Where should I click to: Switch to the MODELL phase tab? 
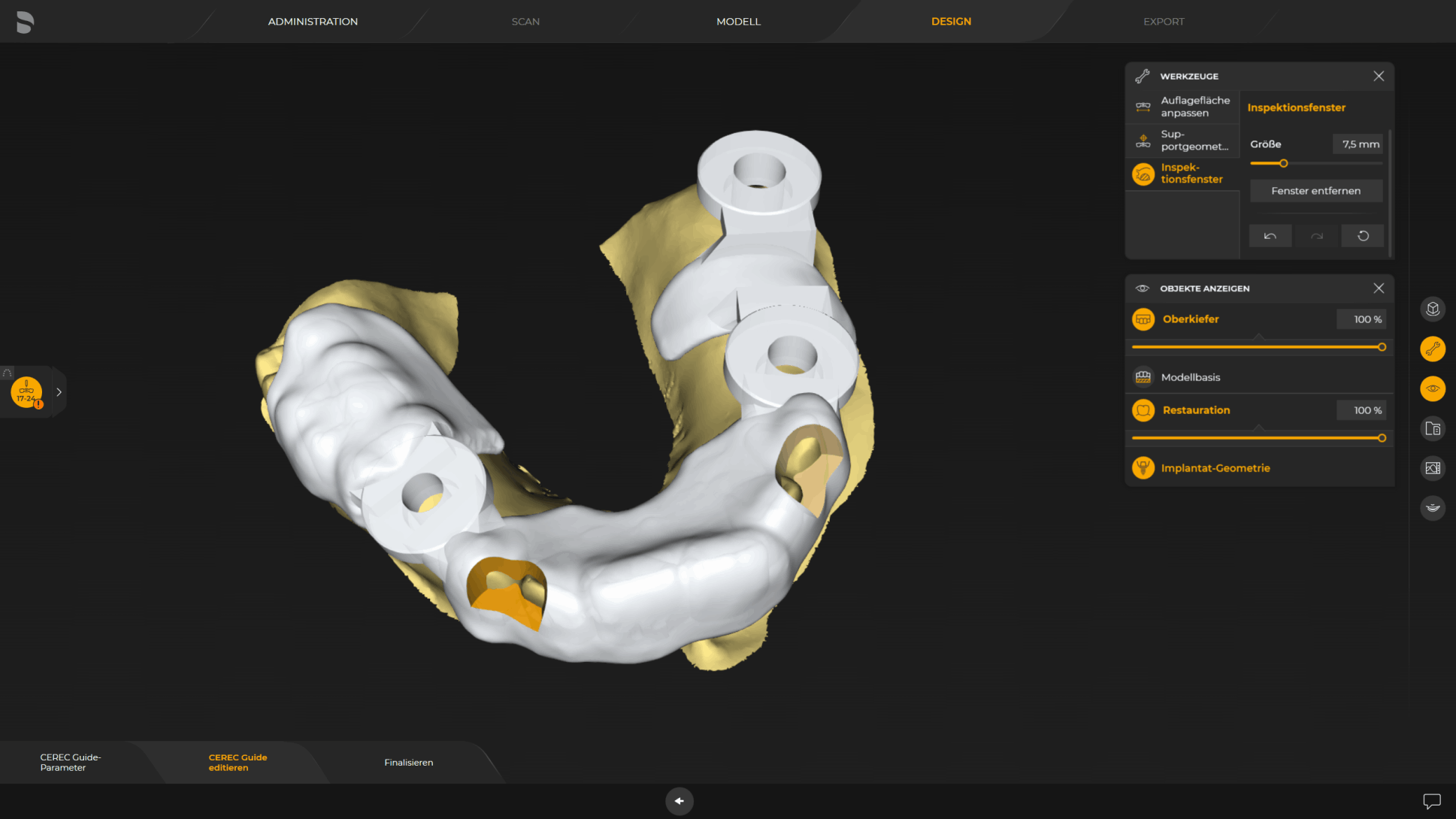pyautogui.click(x=738, y=22)
